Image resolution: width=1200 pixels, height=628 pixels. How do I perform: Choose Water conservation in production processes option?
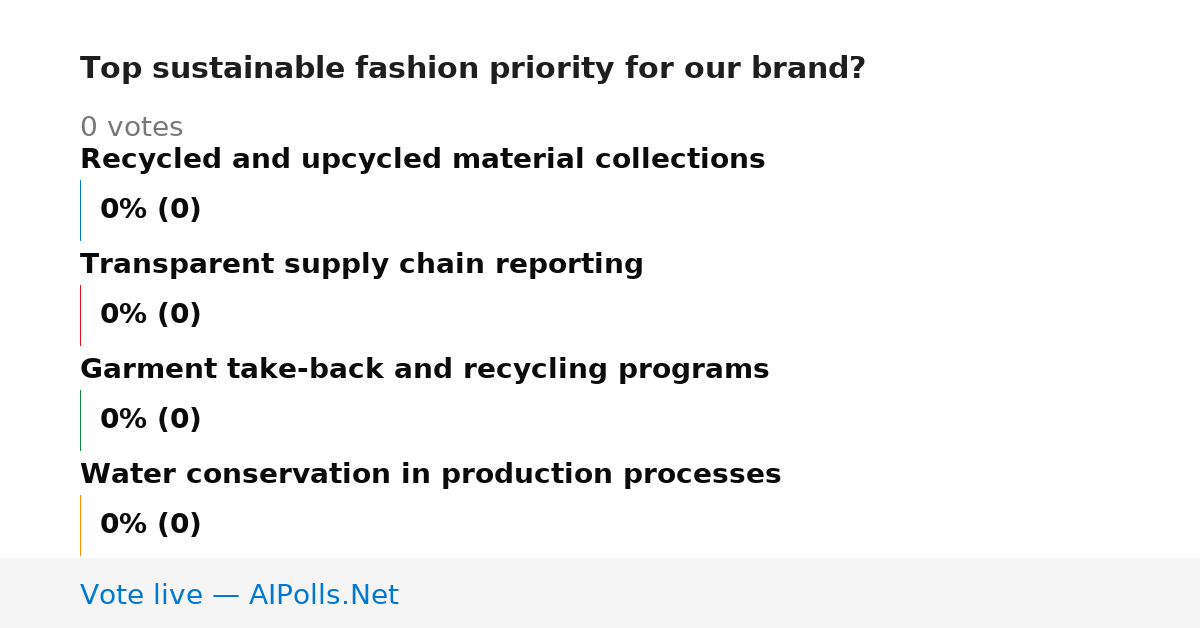coord(430,475)
